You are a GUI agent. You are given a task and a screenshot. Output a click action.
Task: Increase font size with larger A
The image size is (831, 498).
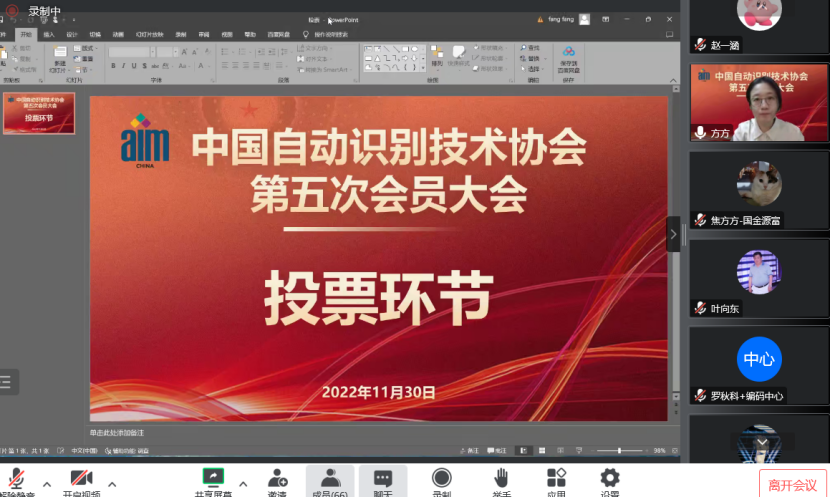coord(184,52)
